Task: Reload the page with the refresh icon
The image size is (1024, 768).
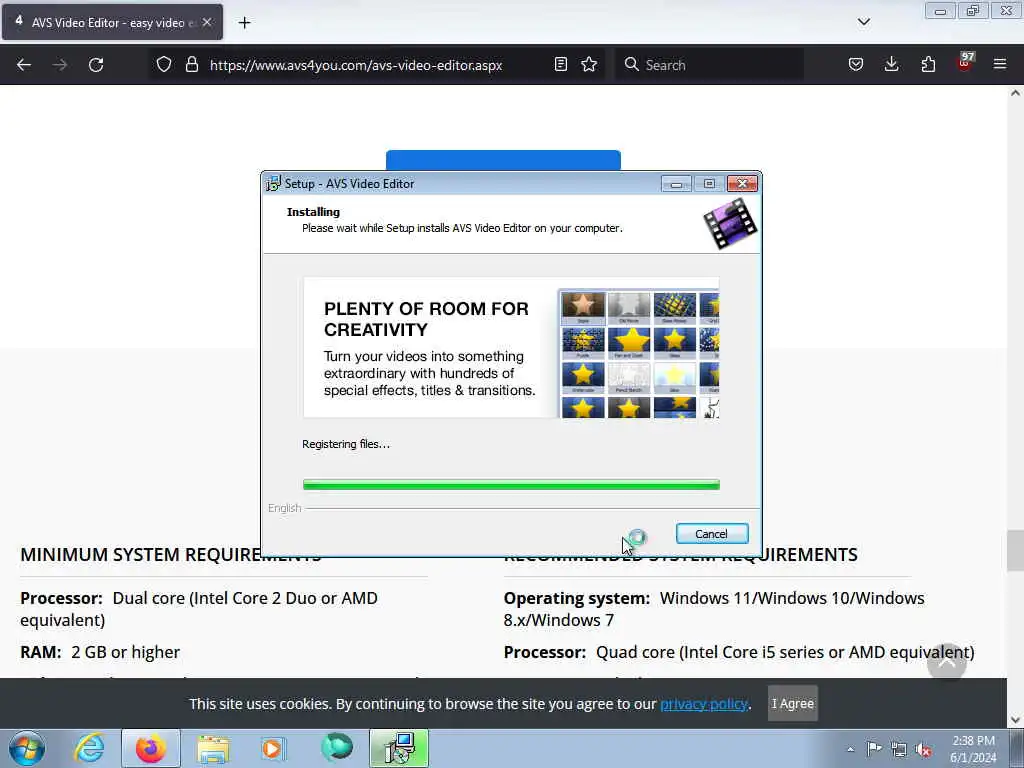Action: click(96, 65)
